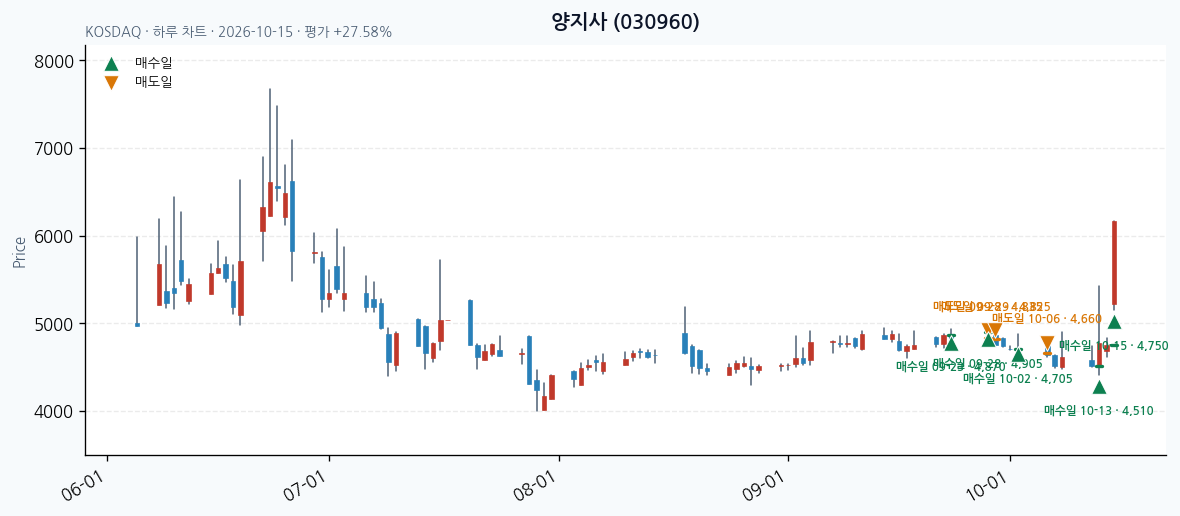Click the Price y-axis label
The height and width of the screenshot is (516, 1180).
[20, 253]
